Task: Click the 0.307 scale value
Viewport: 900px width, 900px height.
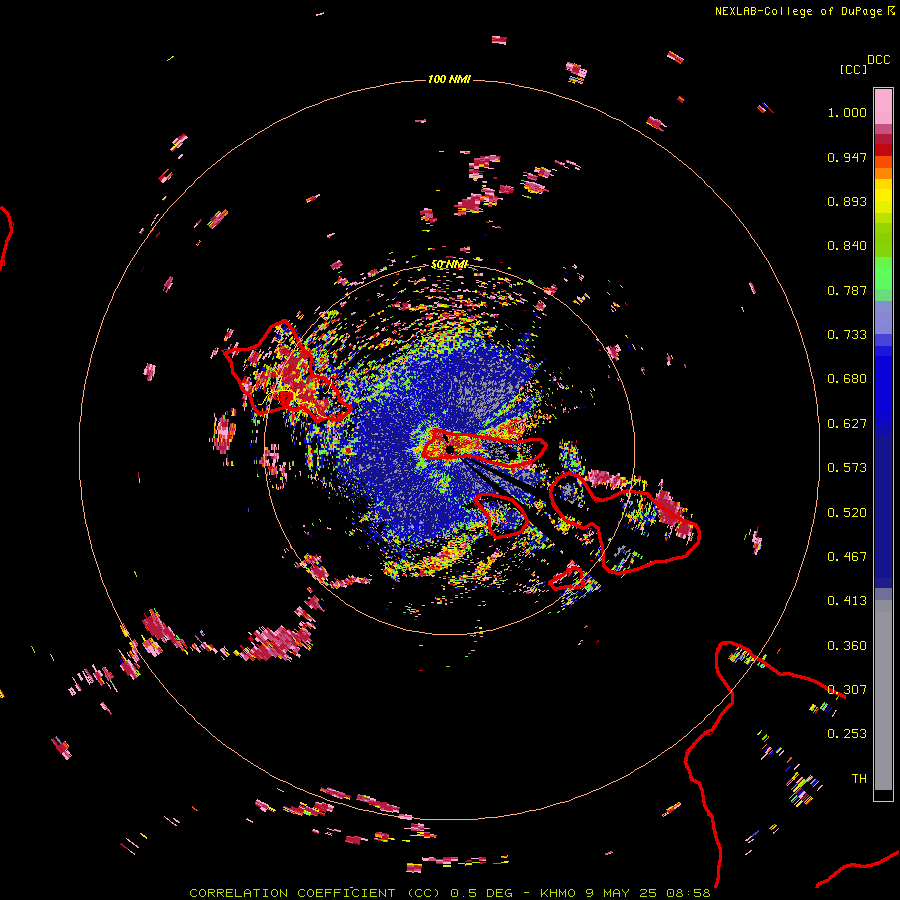Action: (847, 690)
